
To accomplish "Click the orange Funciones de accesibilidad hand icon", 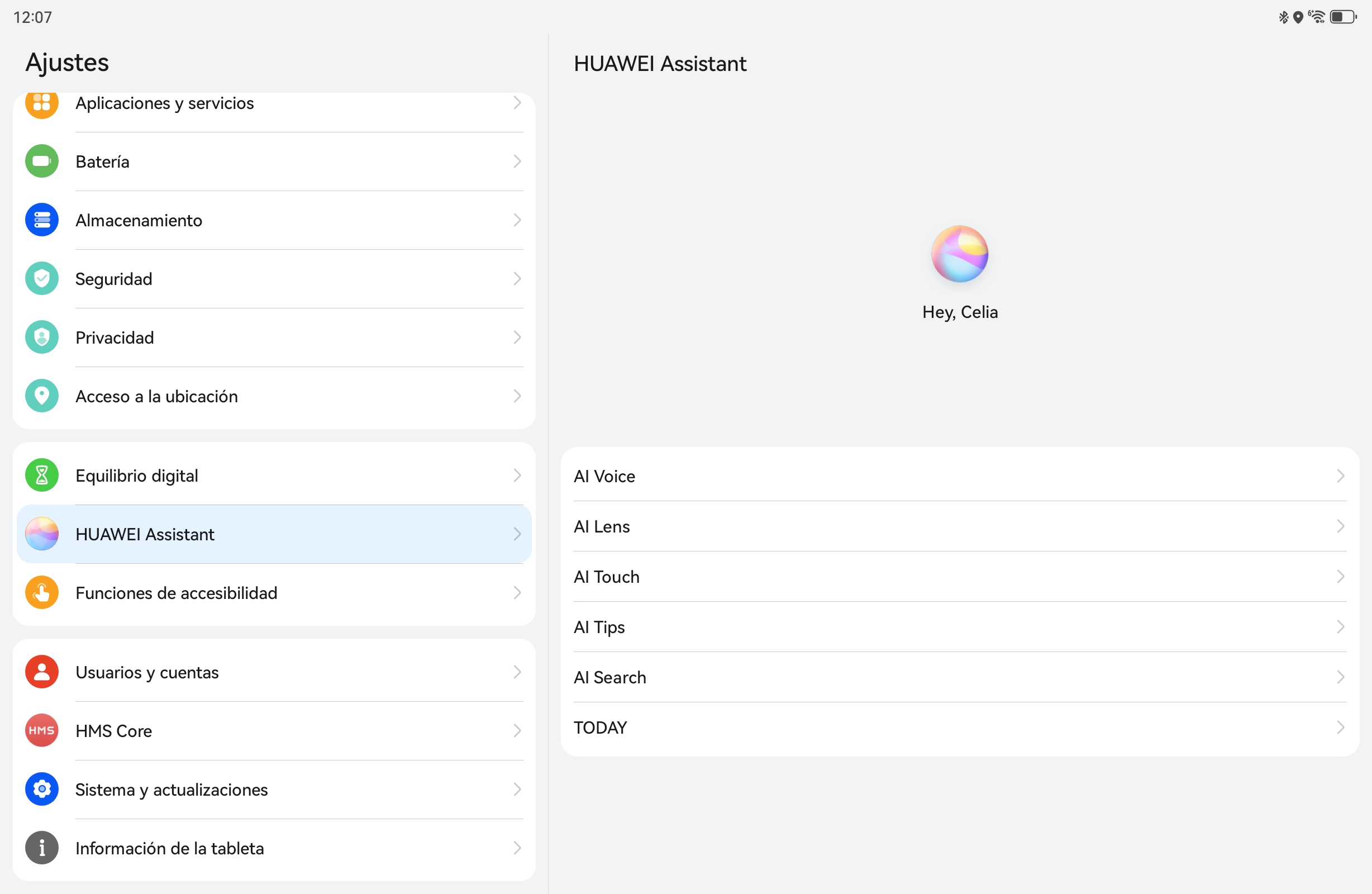I will pyautogui.click(x=41, y=592).
